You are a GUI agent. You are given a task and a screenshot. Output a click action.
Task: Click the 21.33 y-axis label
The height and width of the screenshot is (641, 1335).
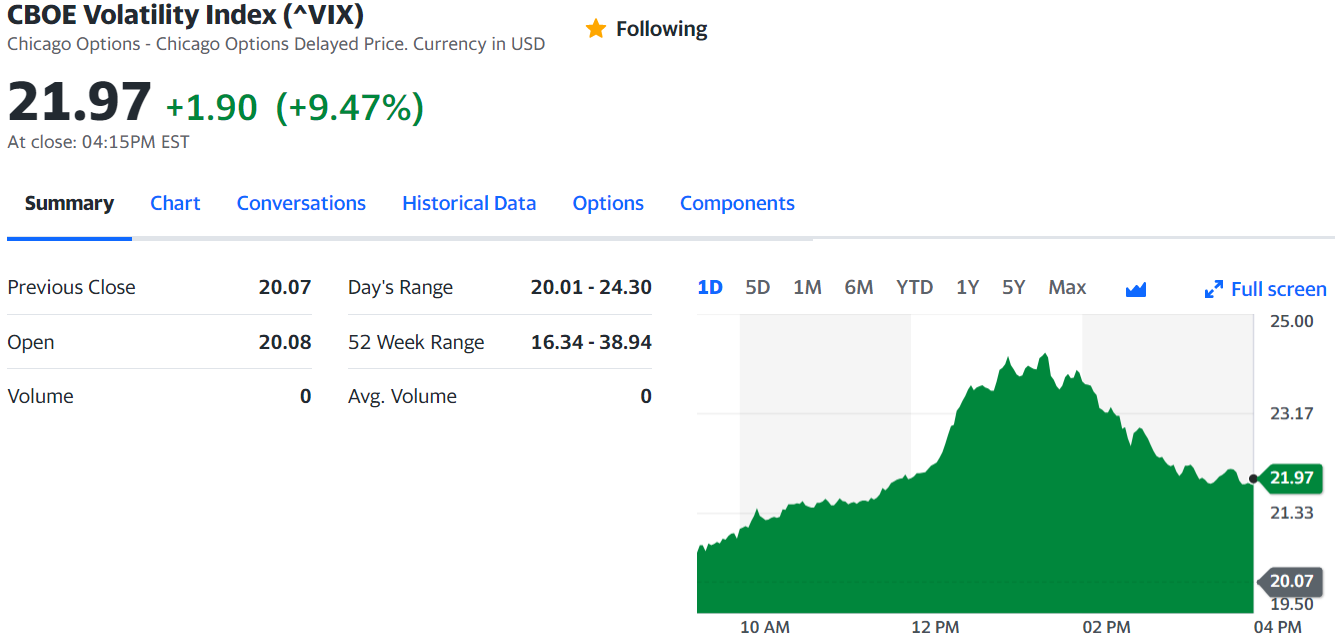[x=1292, y=513]
